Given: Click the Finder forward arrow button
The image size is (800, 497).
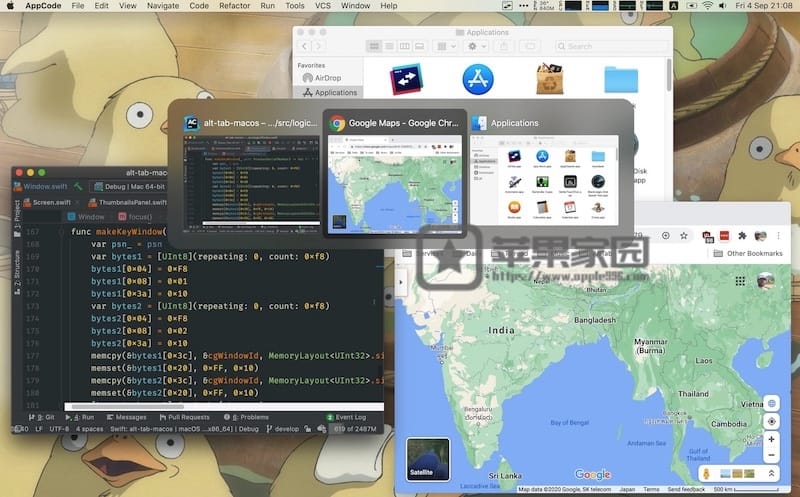Looking at the screenshot, I should click(318, 46).
